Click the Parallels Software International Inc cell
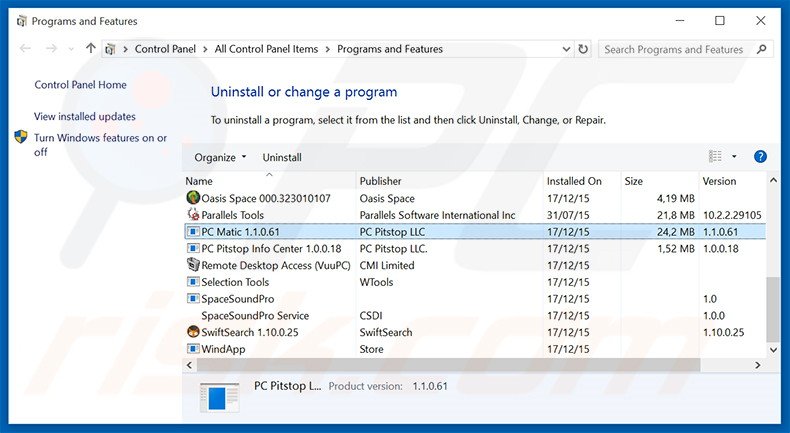 click(437, 215)
